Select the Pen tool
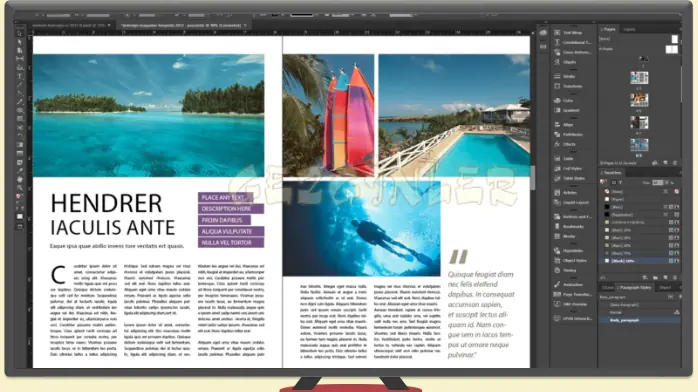 [20, 93]
